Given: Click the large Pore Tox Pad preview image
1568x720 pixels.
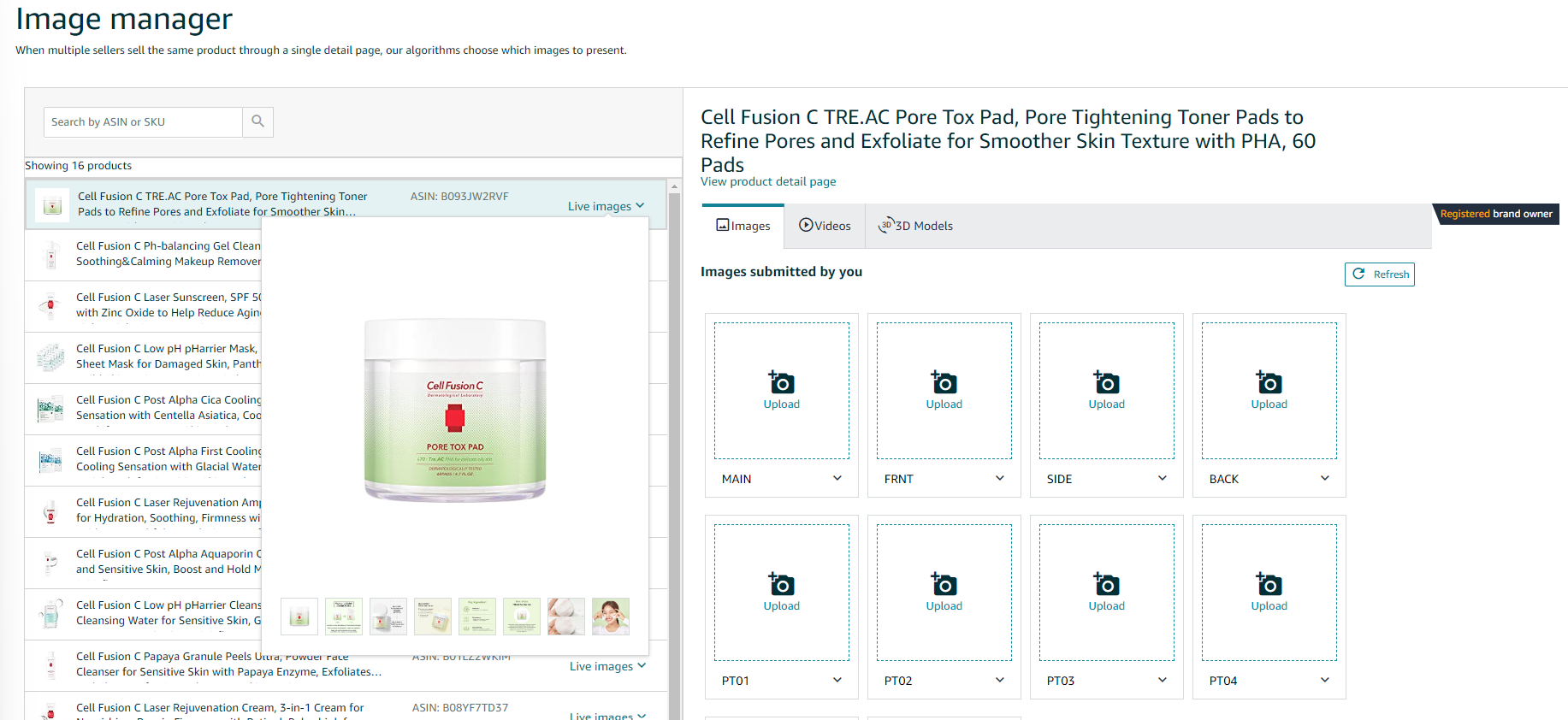Looking at the screenshot, I should pyautogui.click(x=455, y=410).
